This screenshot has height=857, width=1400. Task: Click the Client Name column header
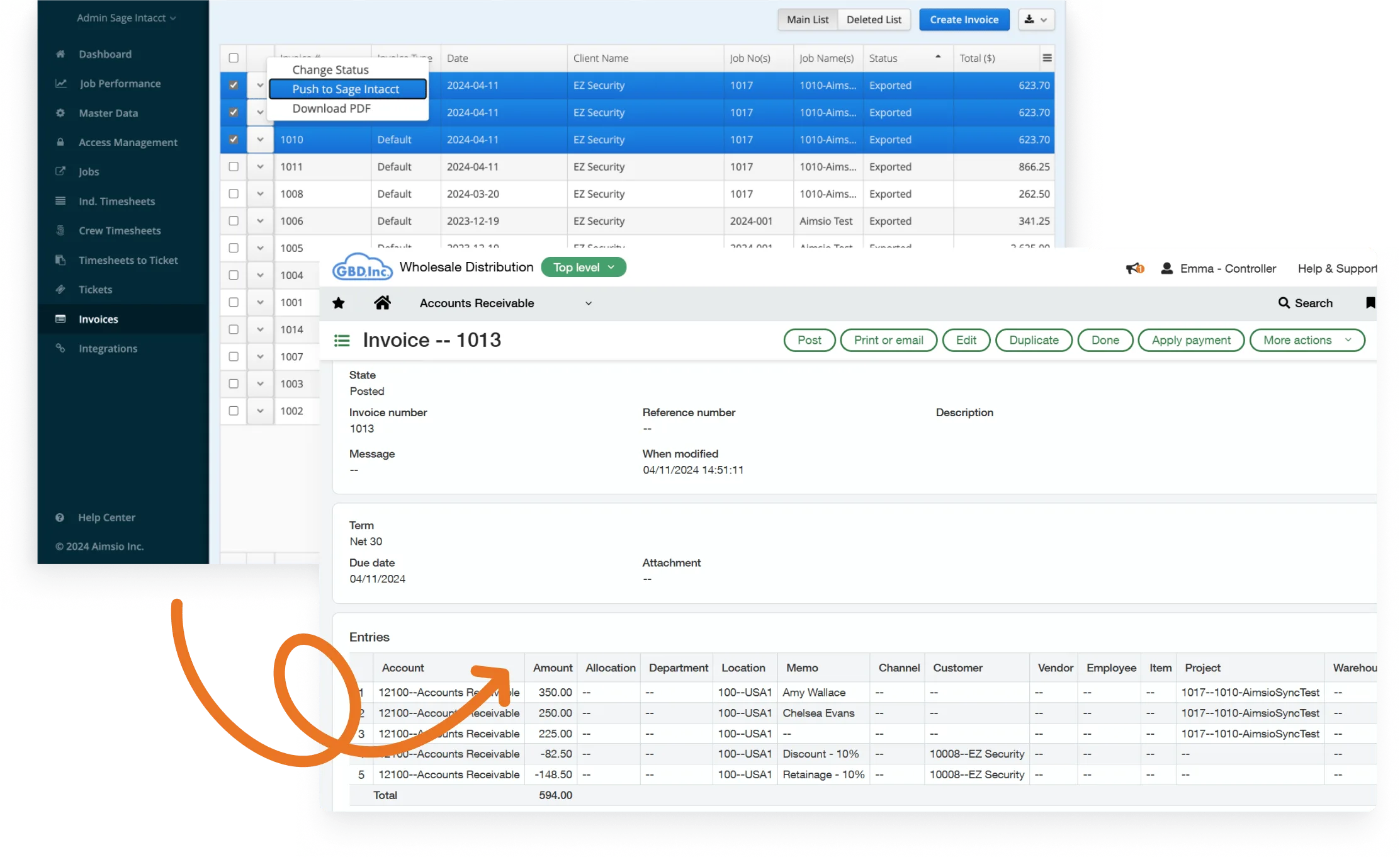601,58
